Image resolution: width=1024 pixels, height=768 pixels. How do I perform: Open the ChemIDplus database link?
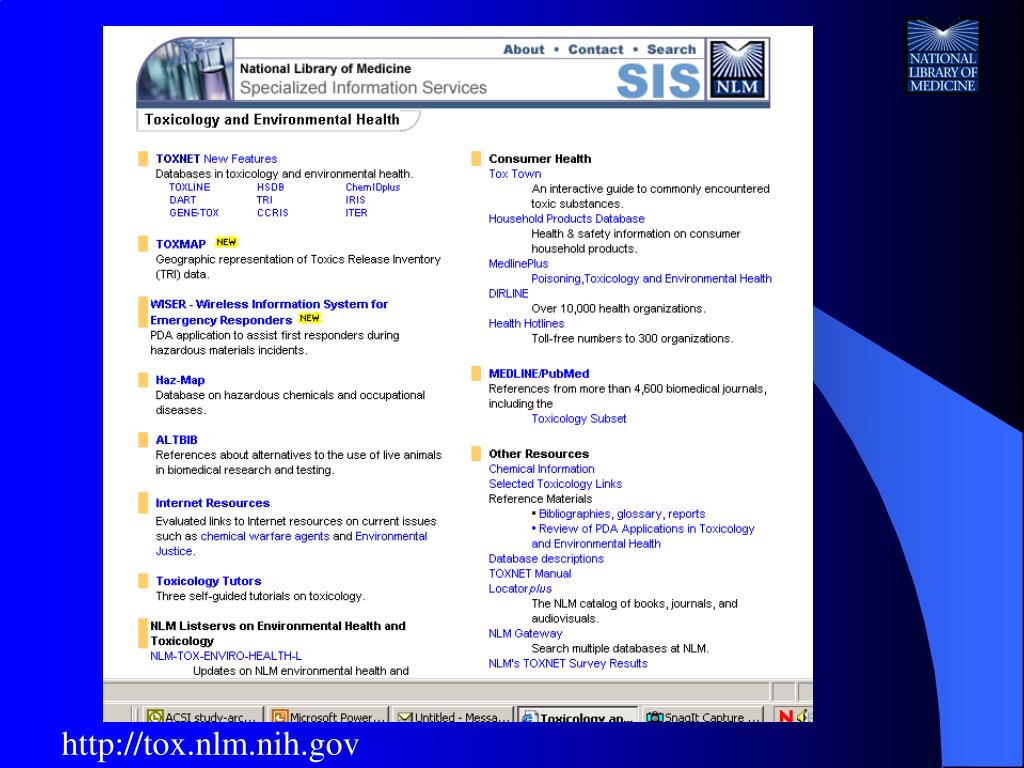372,187
